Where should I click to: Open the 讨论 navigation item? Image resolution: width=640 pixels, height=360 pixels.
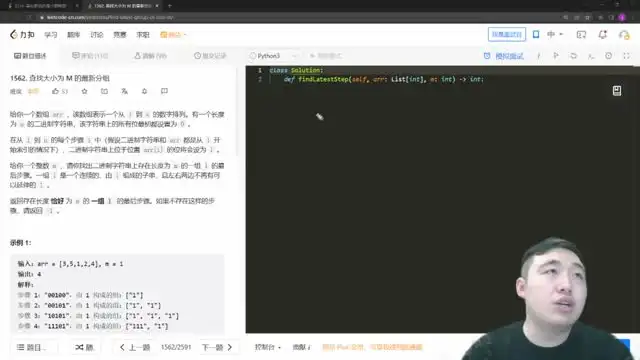[97, 35]
